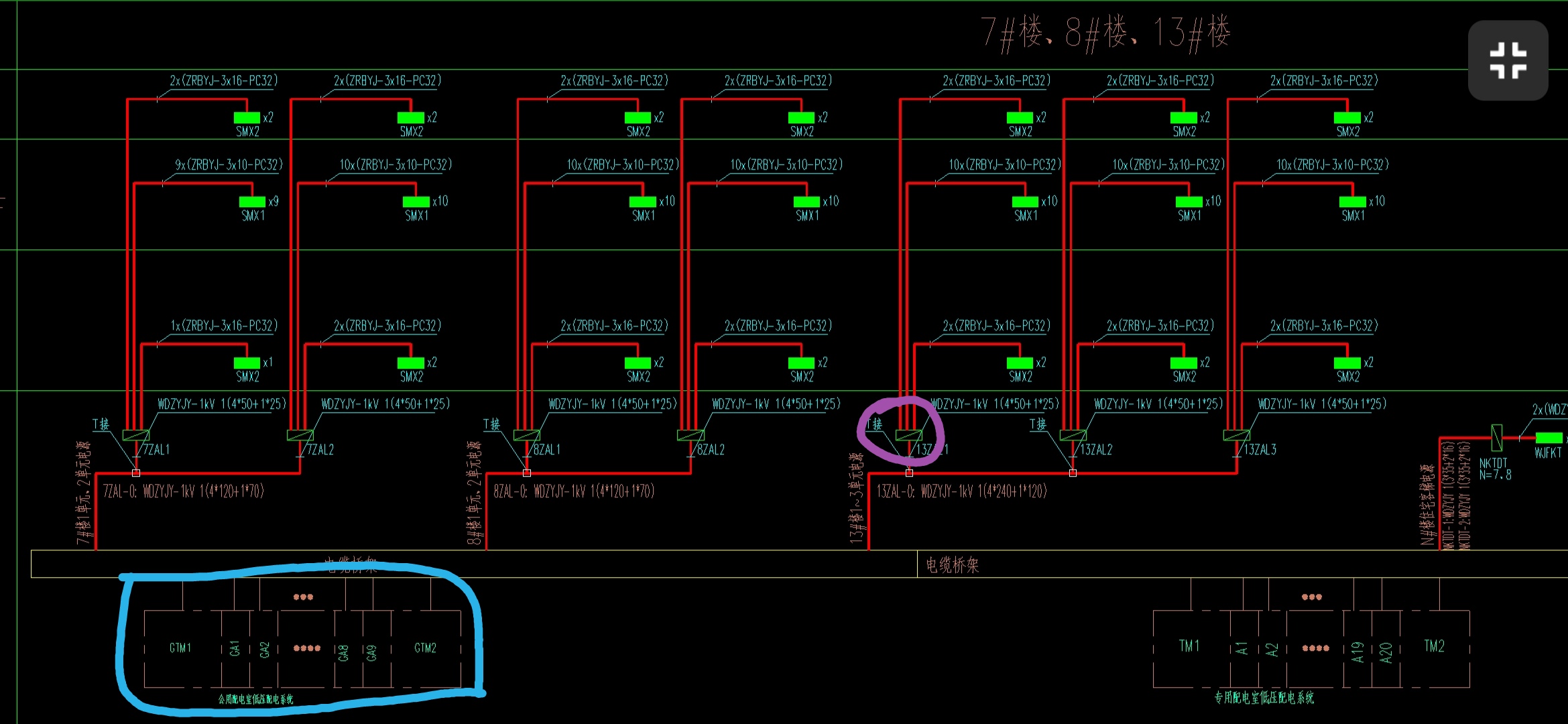Select the "8#楼1单元、2单元电源" vertical label
Image resolution: width=1568 pixels, height=724 pixels.
[474, 493]
